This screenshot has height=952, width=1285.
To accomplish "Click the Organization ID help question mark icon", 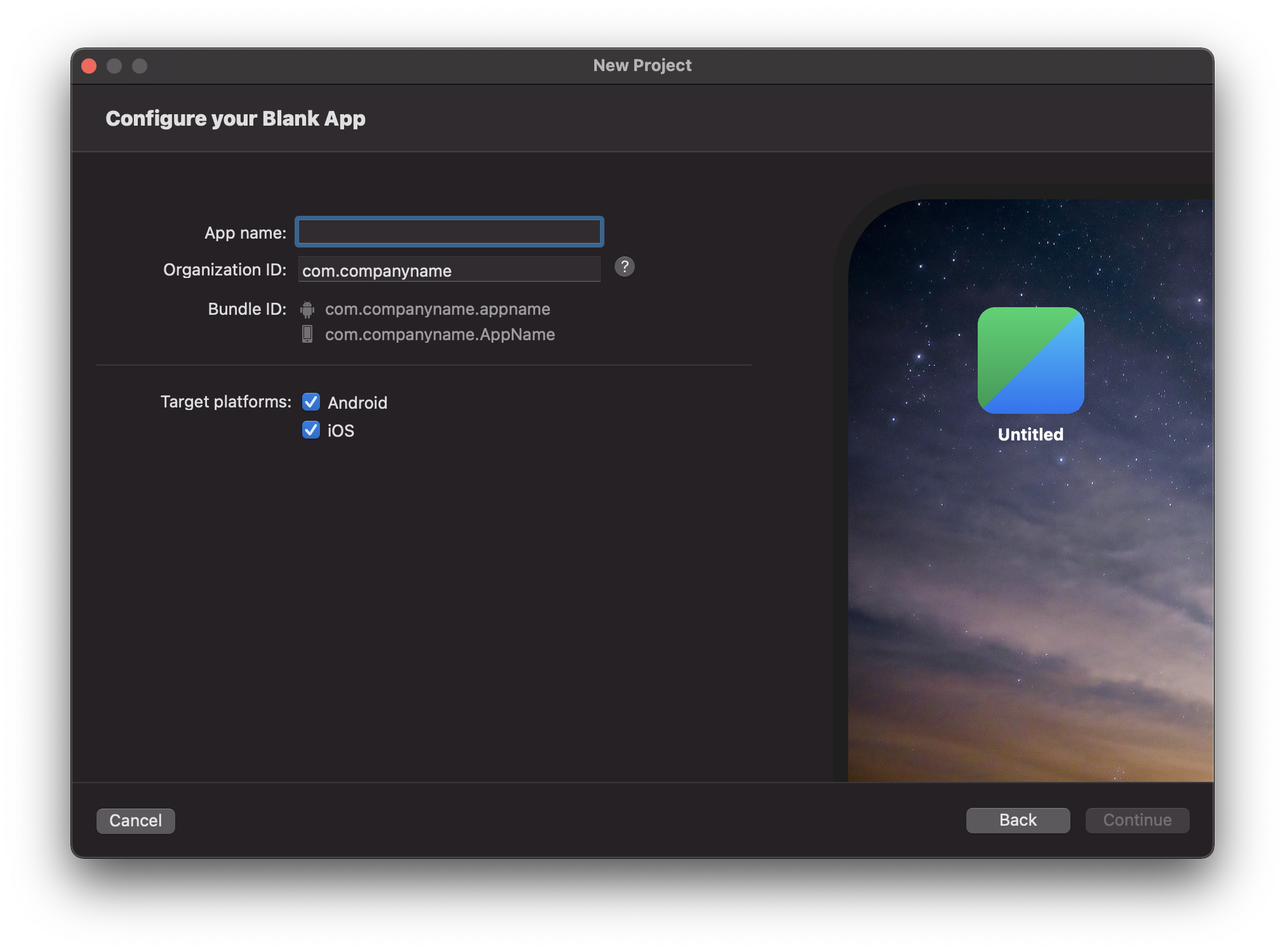I will [x=624, y=267].
